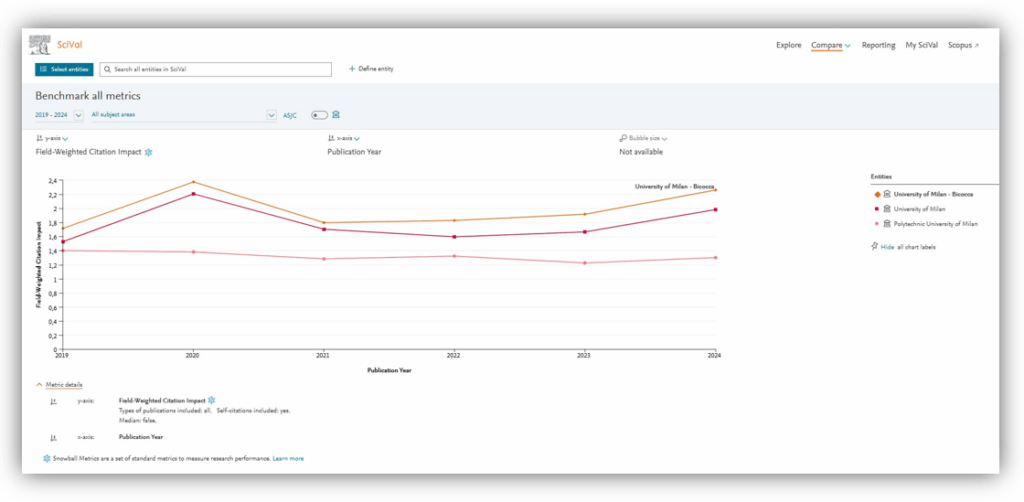The image size is (1024, 502).
Task: Click the axis icon in Metric details x-axis row
Action: click(x=54, y=437)
